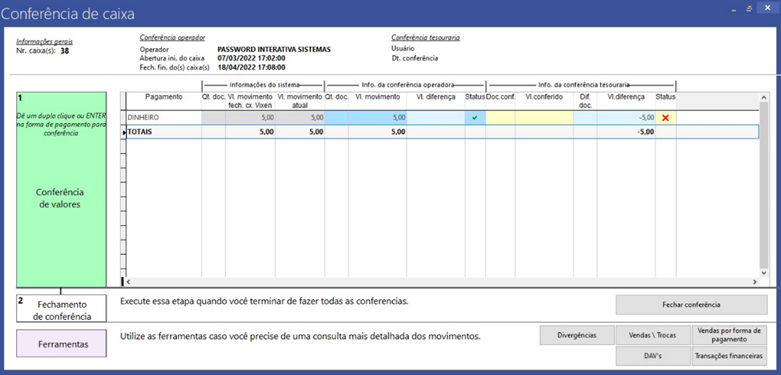Select the Conferência de valores step panel
781x375 pixels.
click(x=61, y=189)
